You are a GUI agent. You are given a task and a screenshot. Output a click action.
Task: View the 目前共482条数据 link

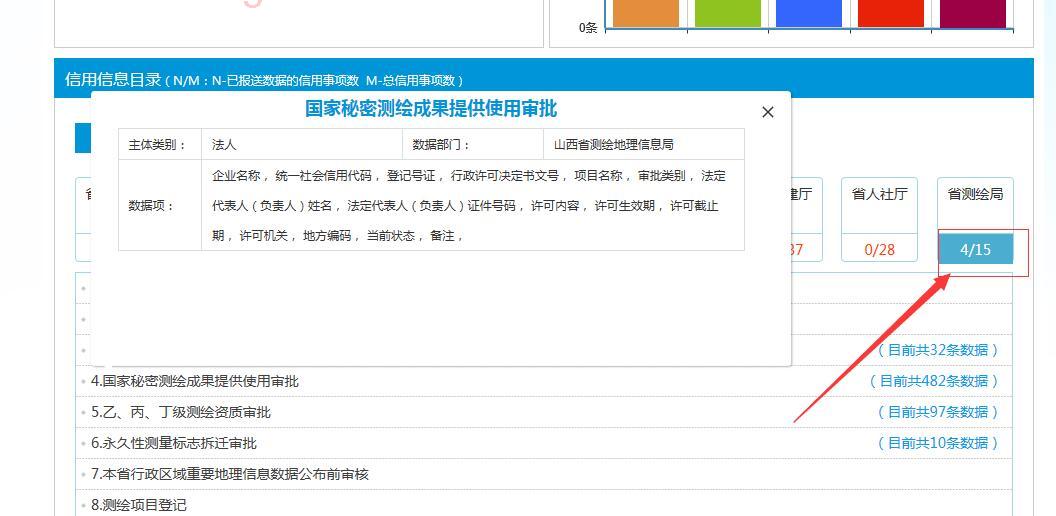[933, 381]
